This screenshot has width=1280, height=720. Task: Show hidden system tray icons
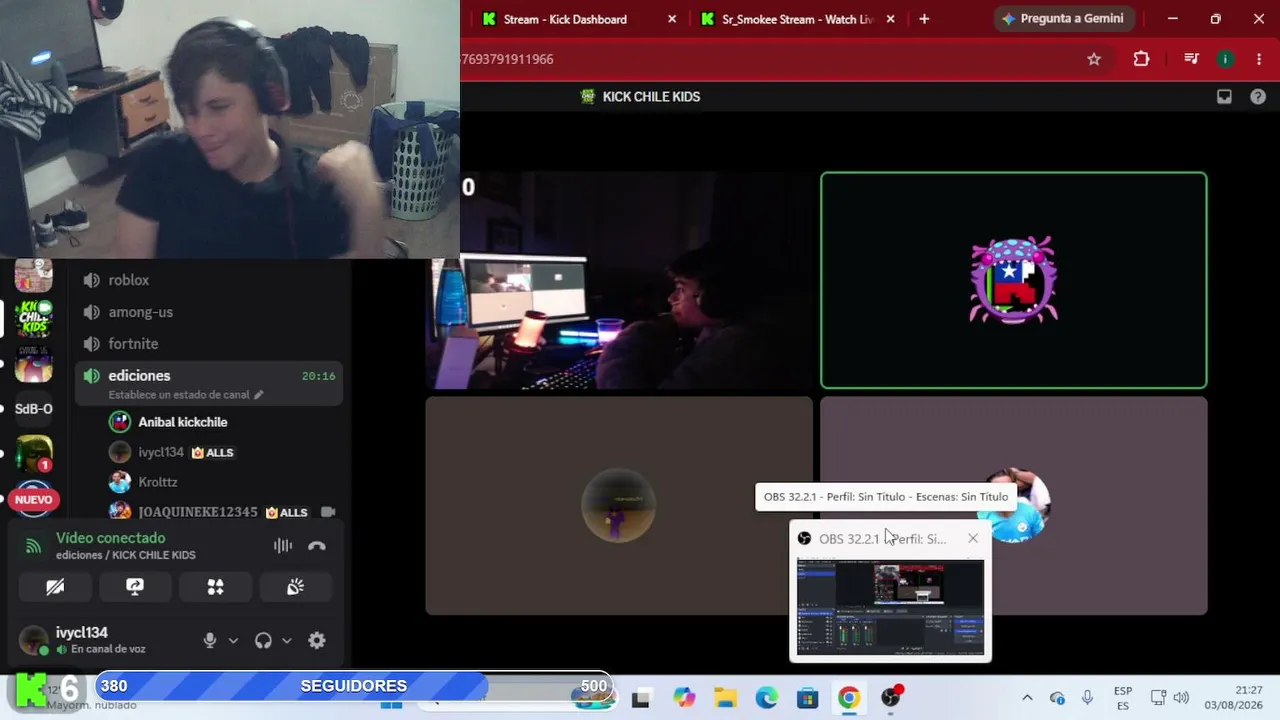pyautogui.click(x=1027, y=698)
